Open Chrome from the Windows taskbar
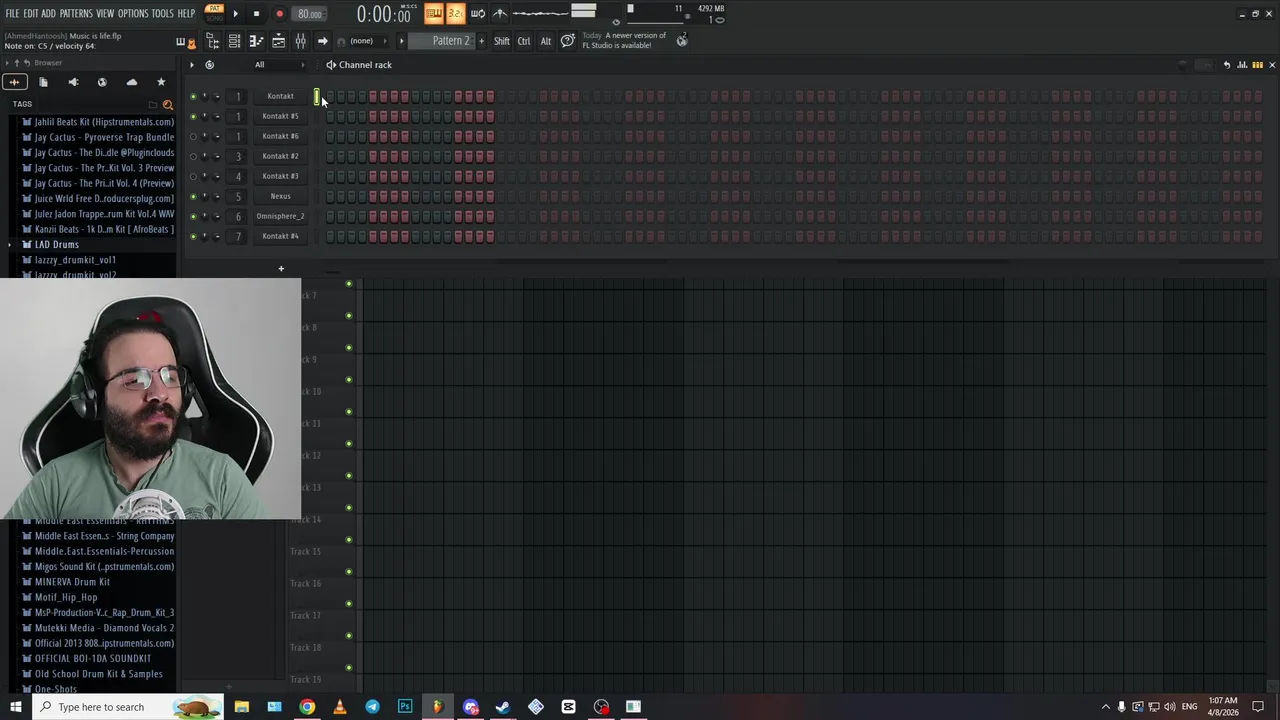Screen dimensions: 1280x720 point(307,707)
